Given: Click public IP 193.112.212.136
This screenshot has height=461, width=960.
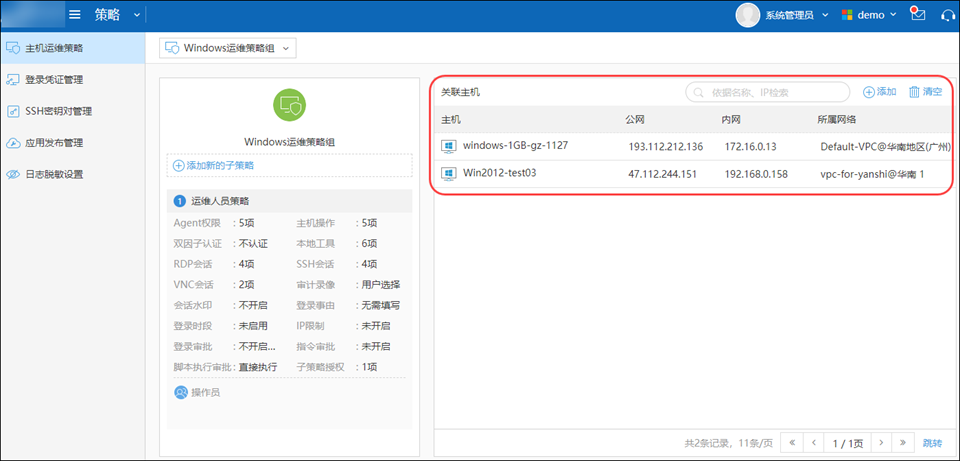Looking at the screenshot, I should 666,147.
